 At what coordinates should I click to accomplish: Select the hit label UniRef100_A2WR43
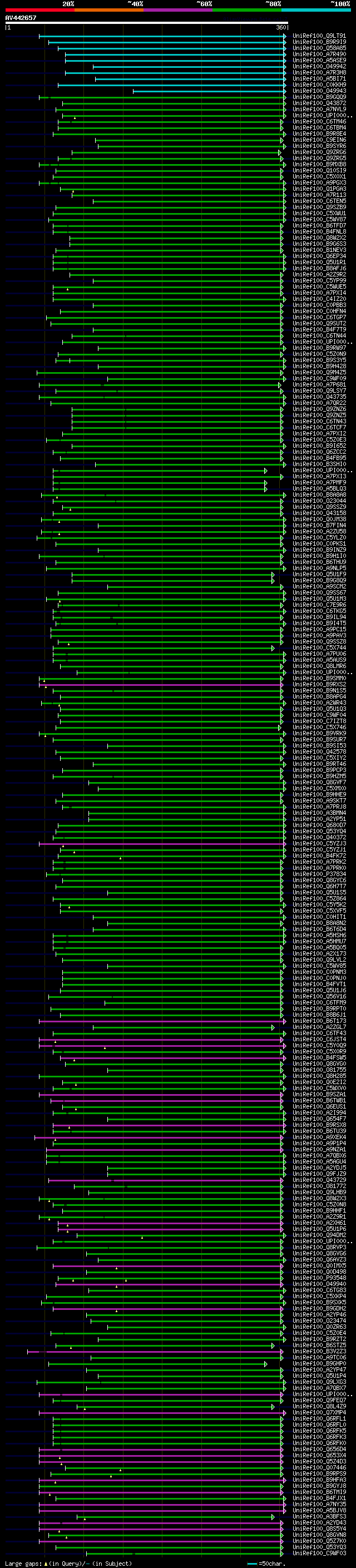point(319,703)
